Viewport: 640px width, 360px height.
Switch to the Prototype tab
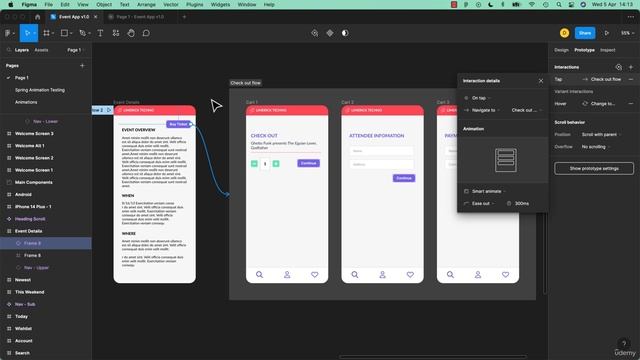tap(584, 50)
